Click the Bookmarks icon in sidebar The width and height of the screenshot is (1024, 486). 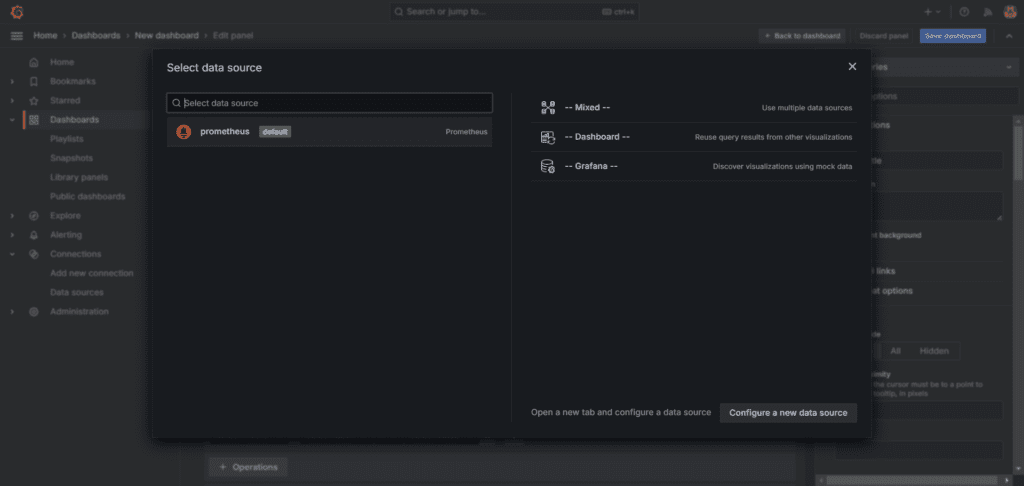point(34,82)
